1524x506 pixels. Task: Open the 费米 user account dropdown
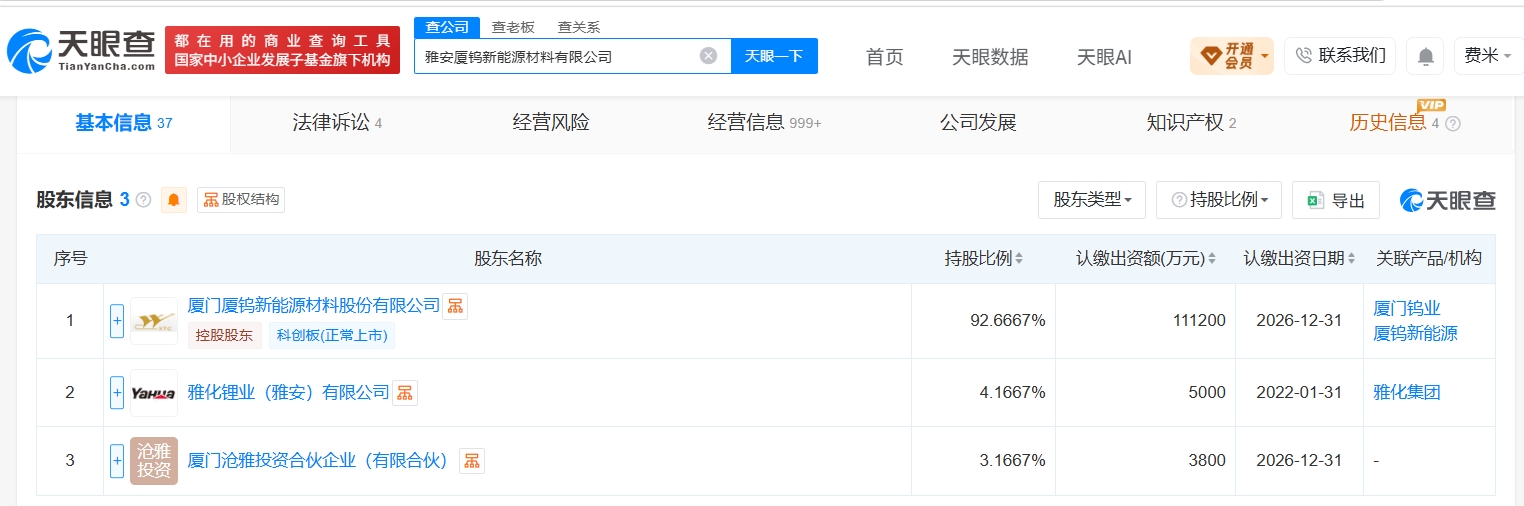(1487, 56)
